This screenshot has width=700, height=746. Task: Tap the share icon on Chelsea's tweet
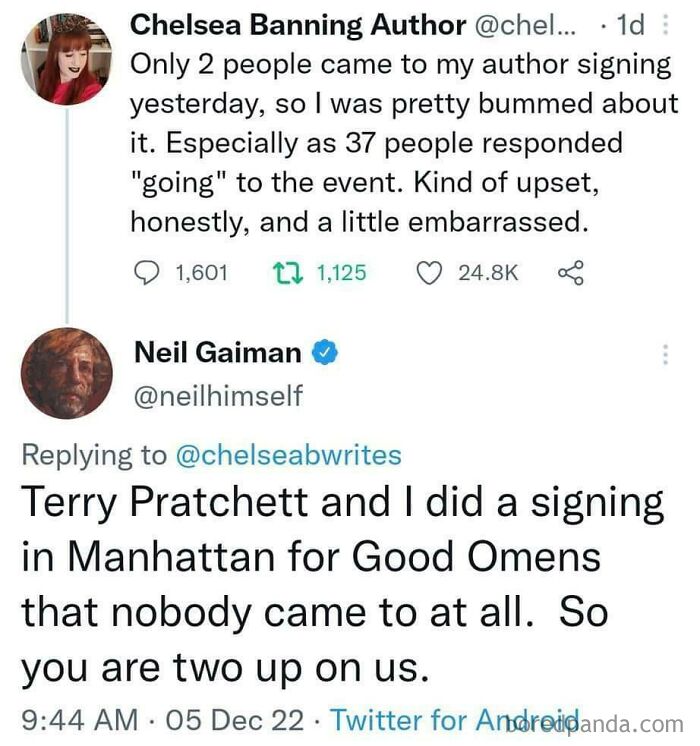tap(571, 273)
